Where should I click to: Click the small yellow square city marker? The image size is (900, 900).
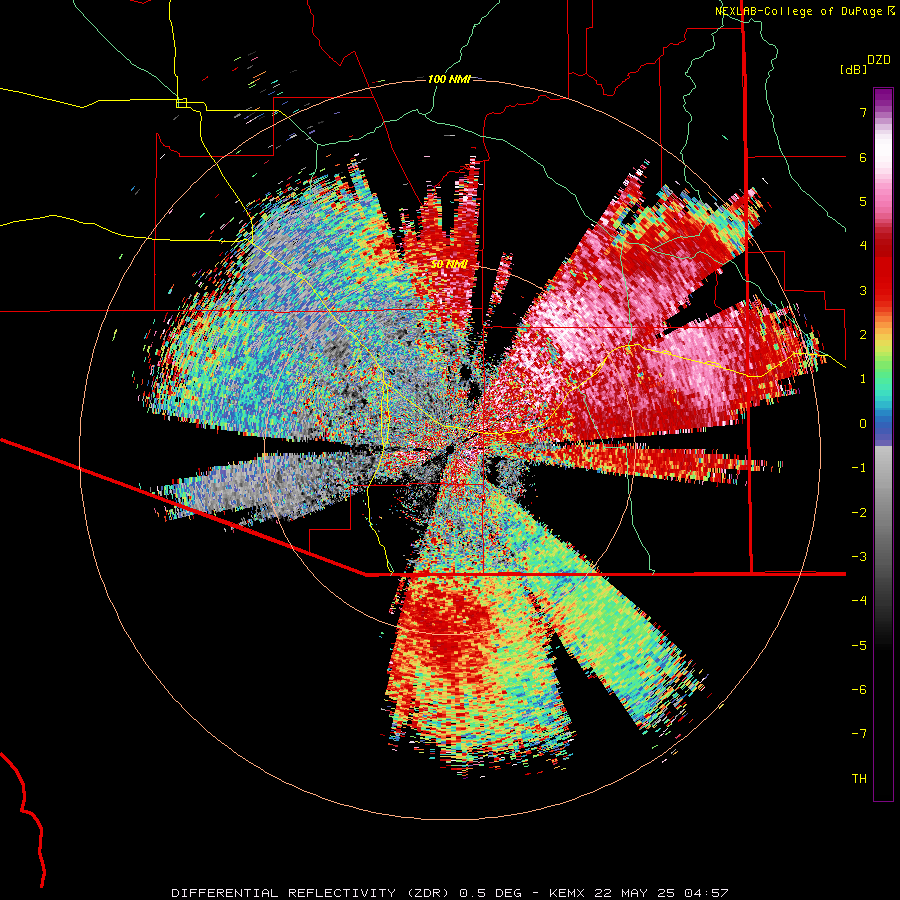click(181, 103)
